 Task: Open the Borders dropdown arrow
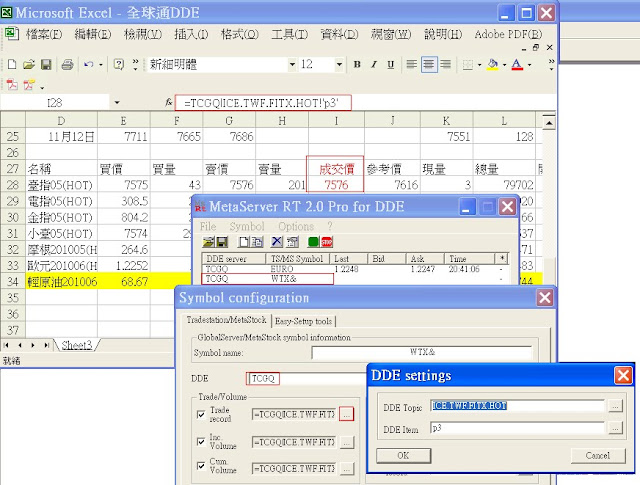tap(479, 65)
